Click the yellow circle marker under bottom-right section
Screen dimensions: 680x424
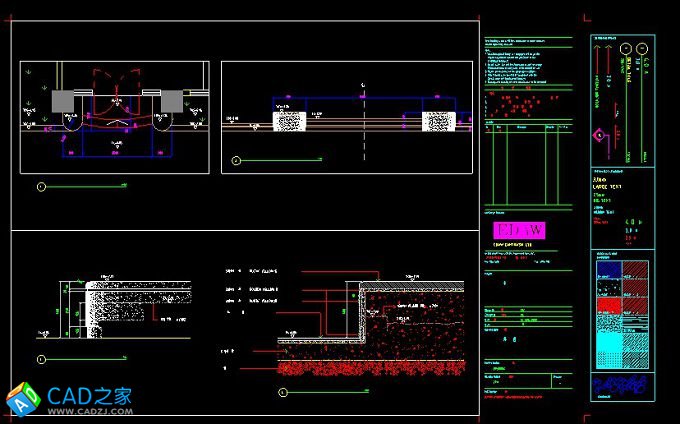[223, 352]
